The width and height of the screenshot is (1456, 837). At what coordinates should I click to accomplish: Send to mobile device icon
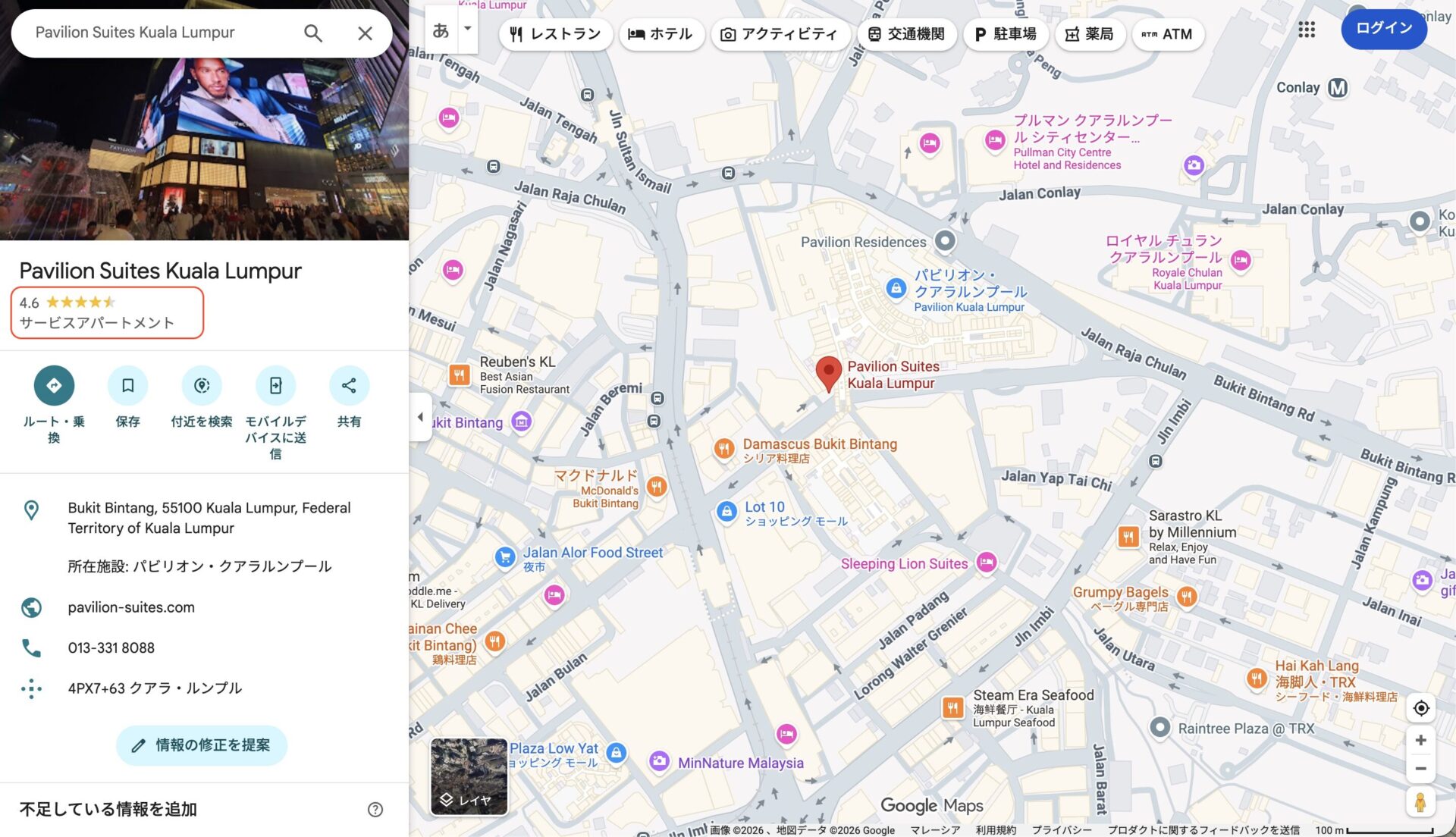tap(275, 385)
